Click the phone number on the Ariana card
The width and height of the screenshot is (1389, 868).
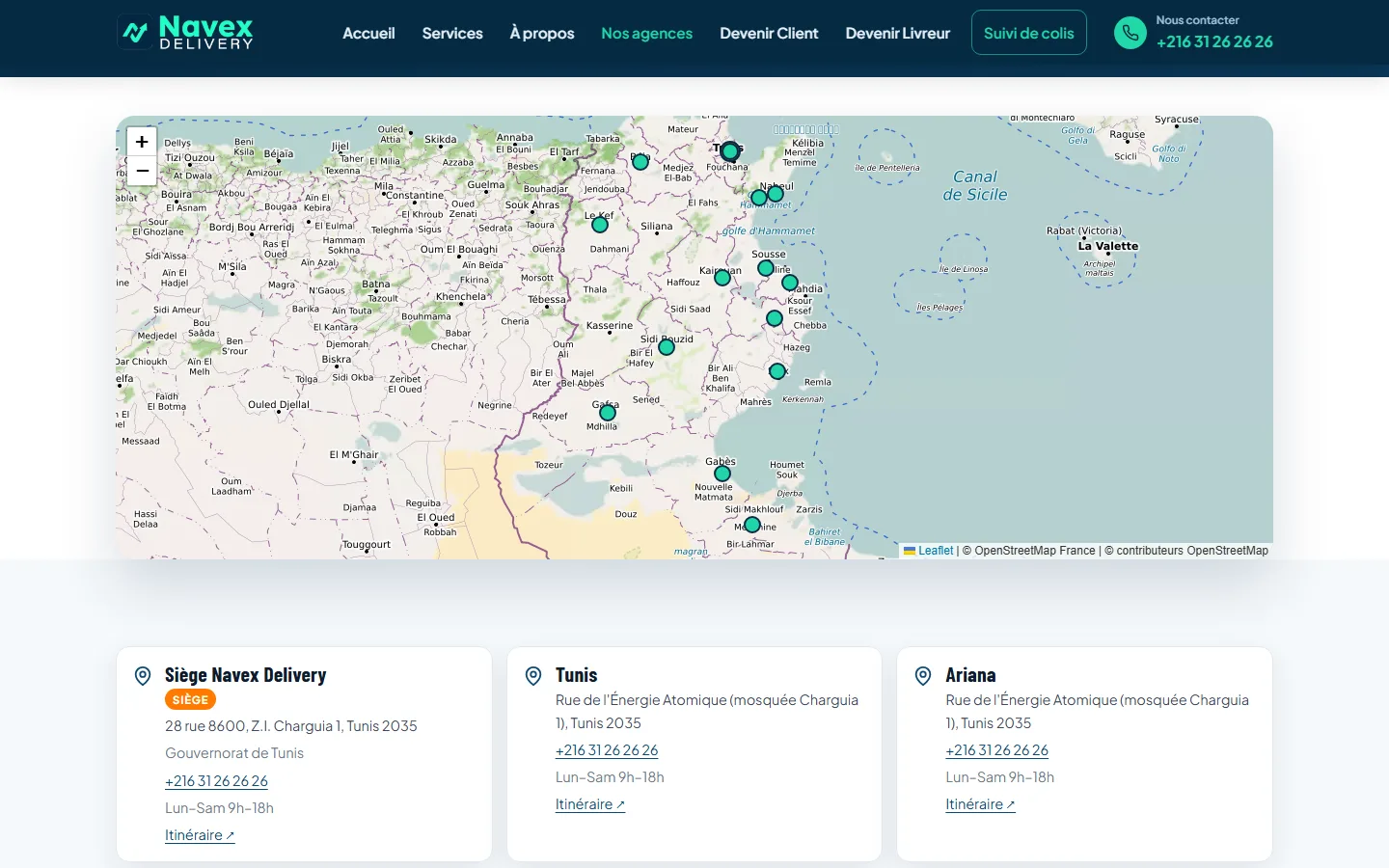click(996, 750)
